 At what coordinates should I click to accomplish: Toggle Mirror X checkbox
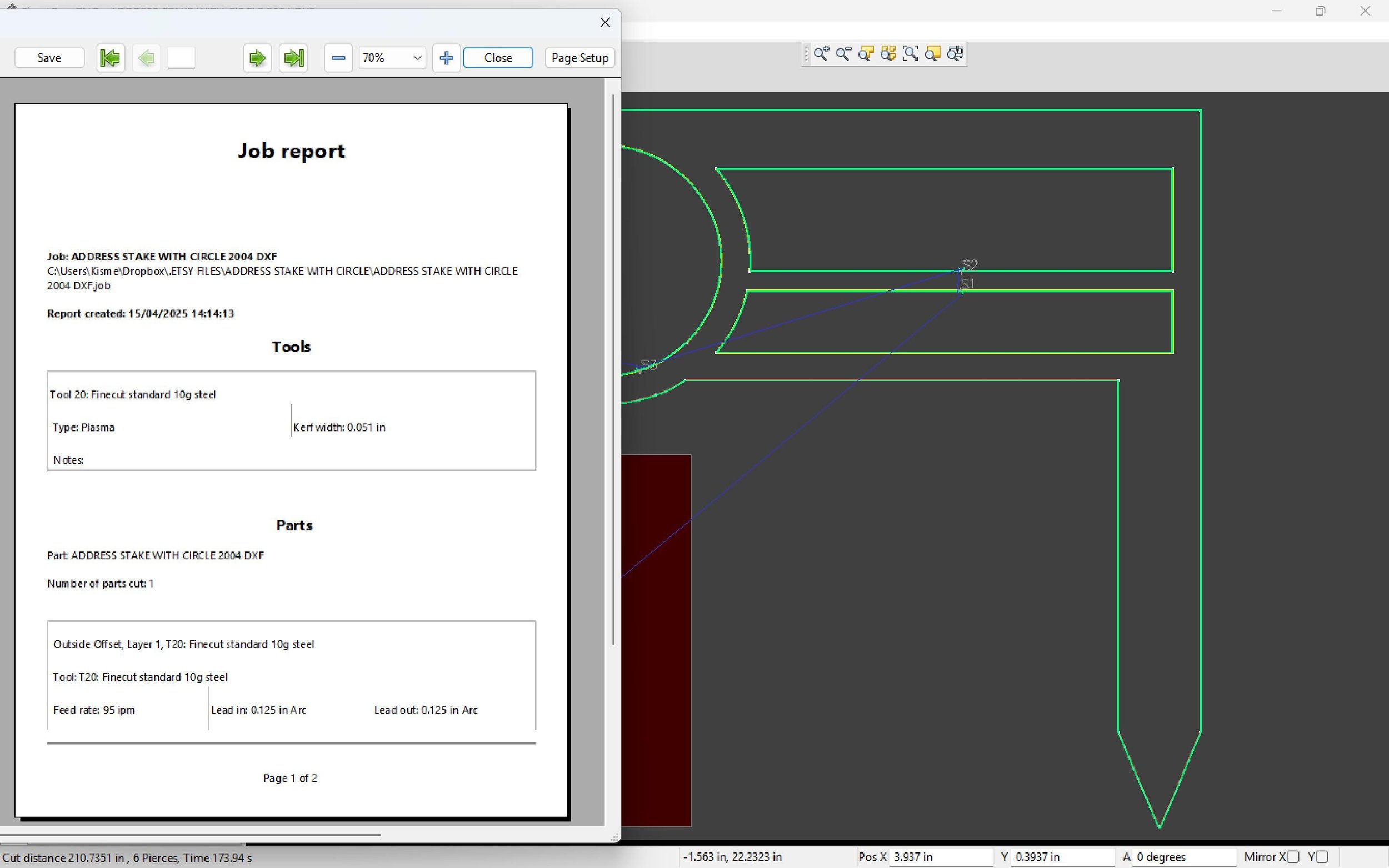pyautogui.click(x=1292, y=856)
